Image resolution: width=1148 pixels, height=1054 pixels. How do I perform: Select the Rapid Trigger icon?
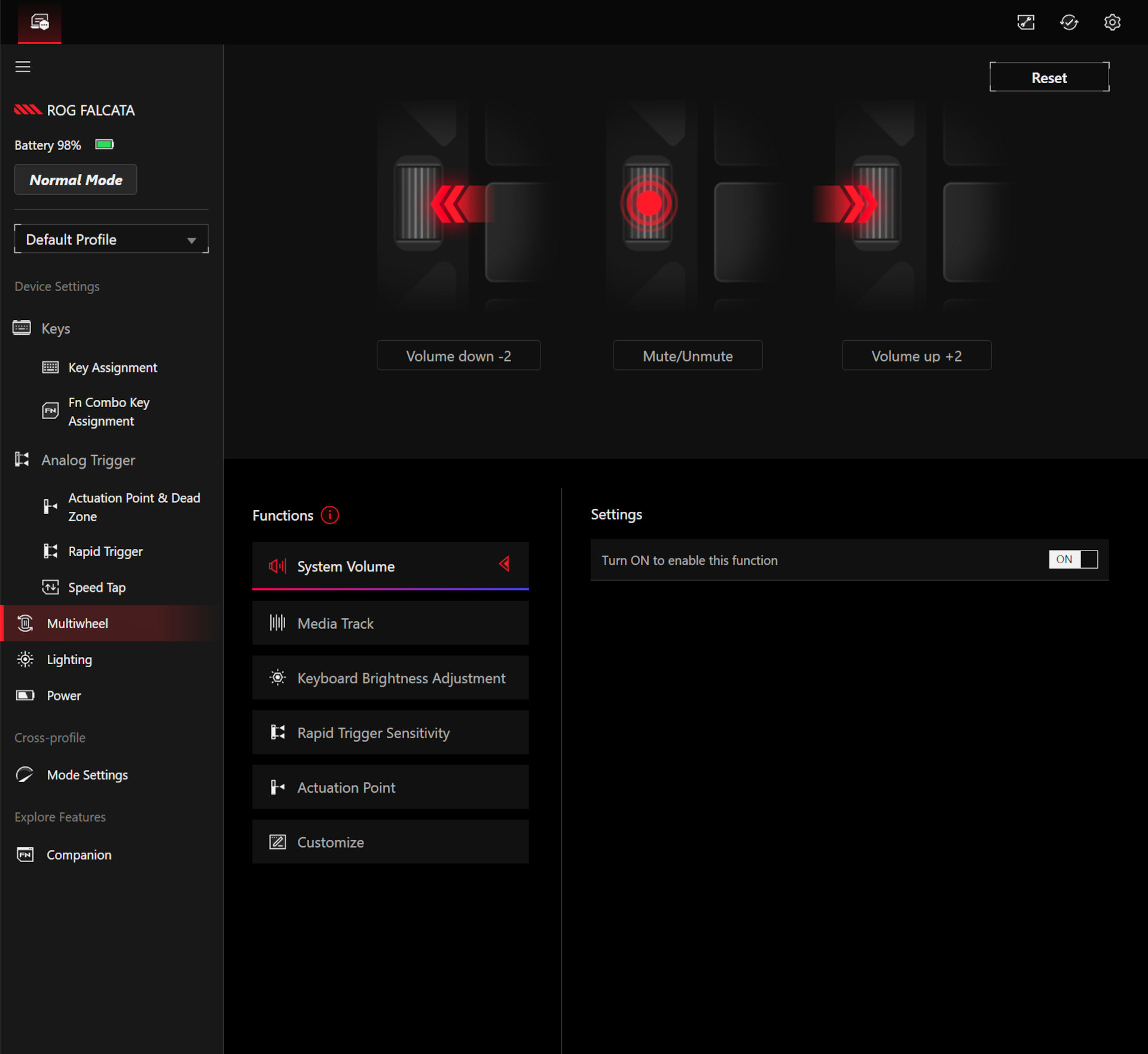(51, 551)
